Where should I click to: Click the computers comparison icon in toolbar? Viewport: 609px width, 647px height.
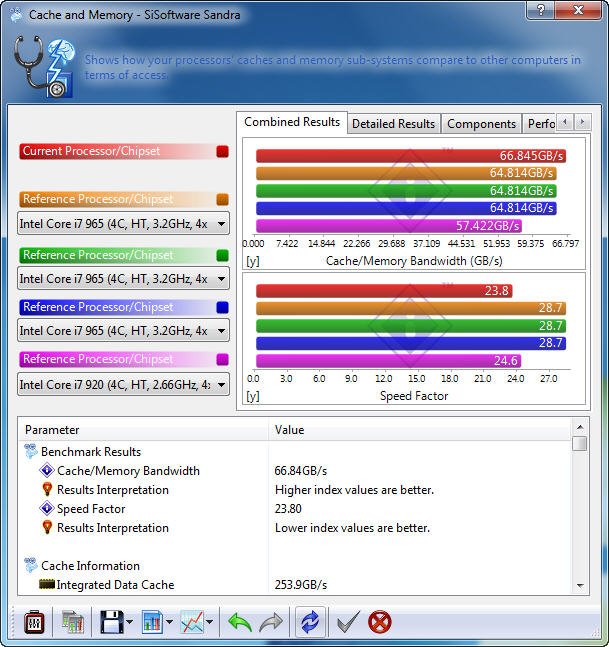tap(73, 622)
